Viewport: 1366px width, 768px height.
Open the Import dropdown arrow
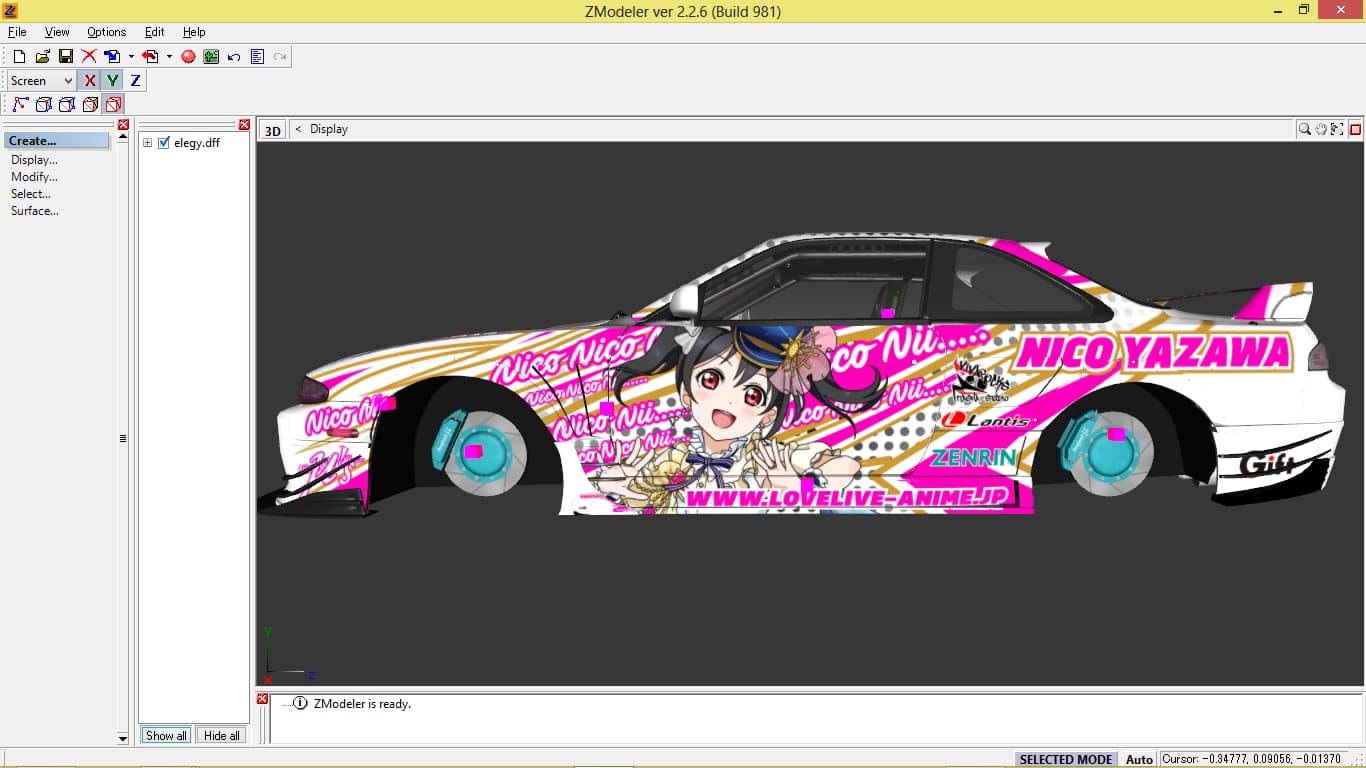130,57
